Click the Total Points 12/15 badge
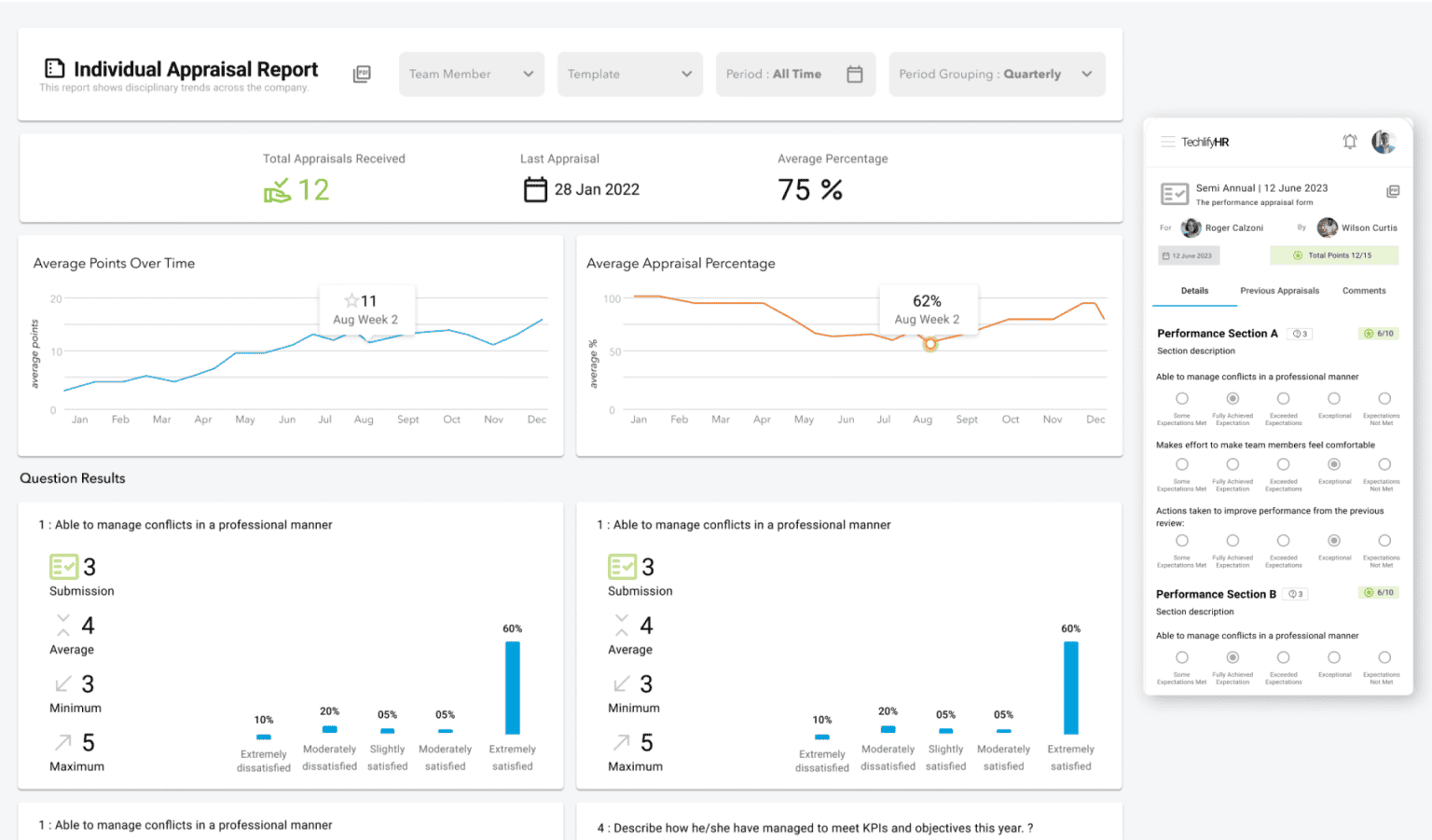1432x840 pixels. click(1334, 255)
